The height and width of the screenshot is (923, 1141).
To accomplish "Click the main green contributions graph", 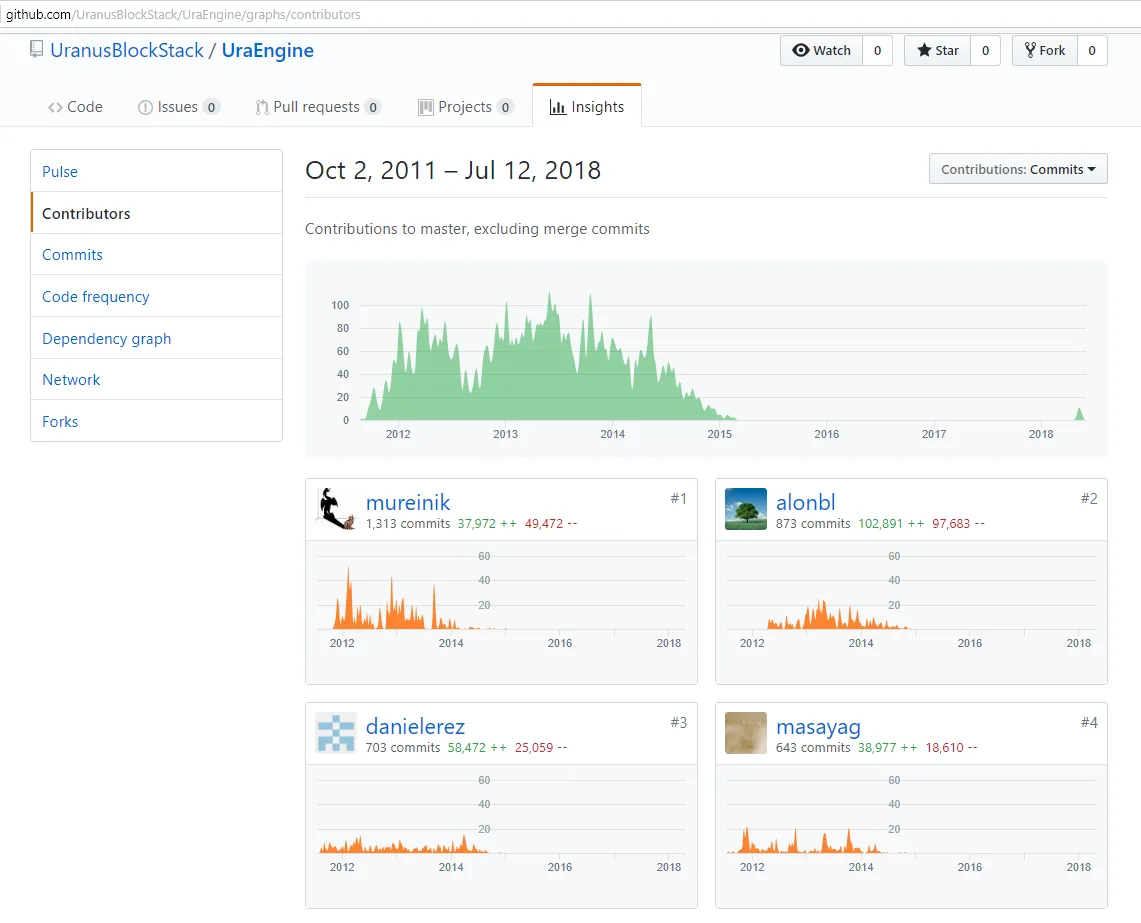I will pyautogui.click(x=707, y=359).
